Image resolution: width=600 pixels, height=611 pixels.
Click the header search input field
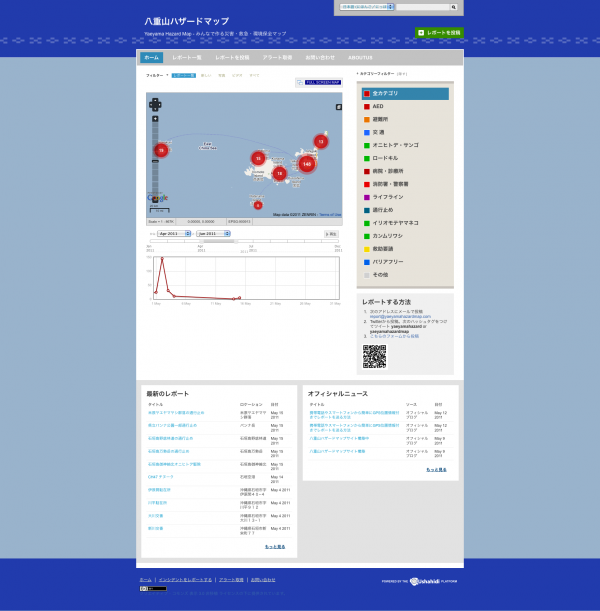[x=422, y=7]
